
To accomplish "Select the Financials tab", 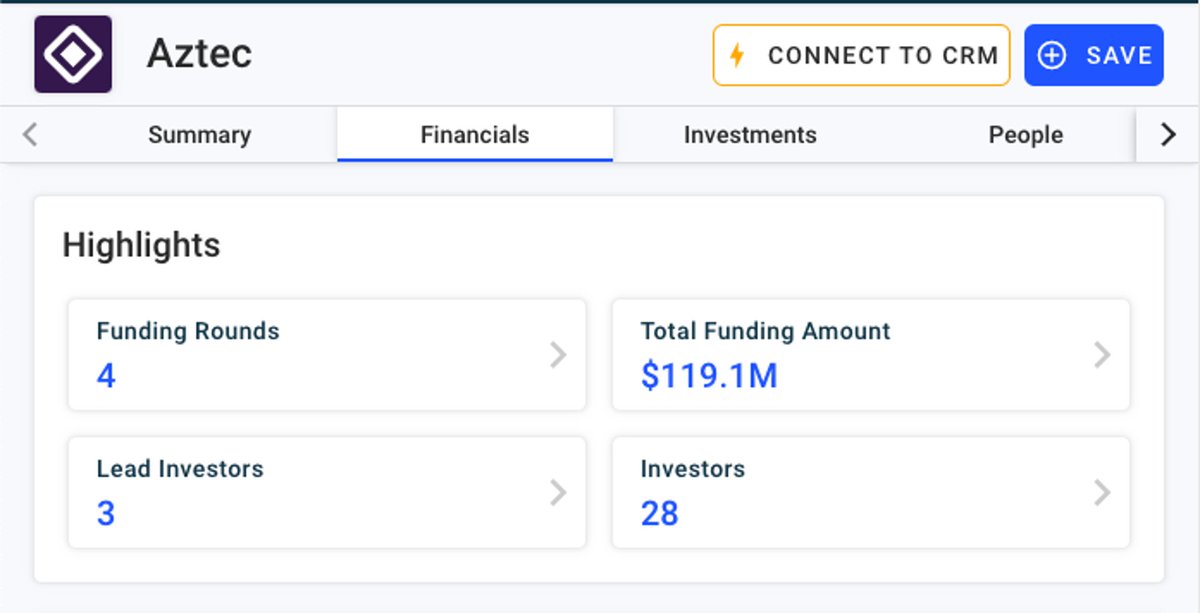I will [475, 135].
